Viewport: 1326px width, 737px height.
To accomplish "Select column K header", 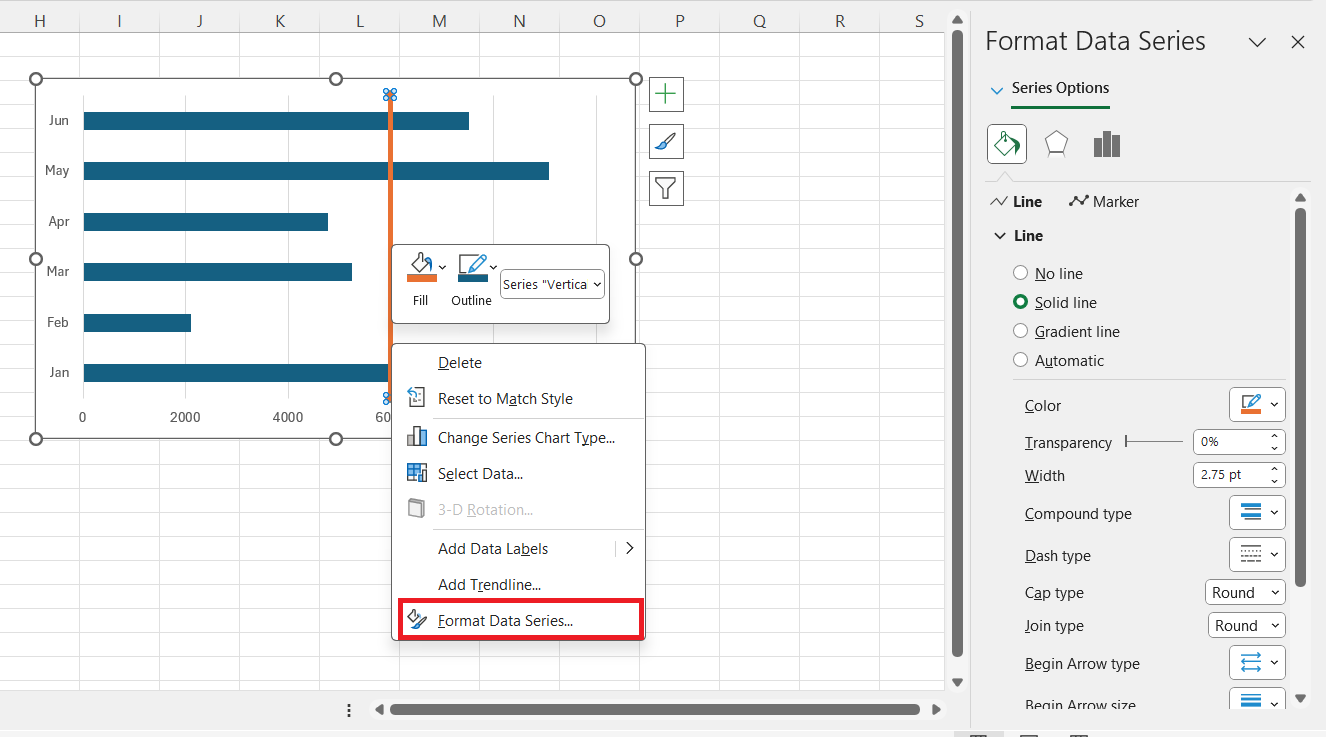I will pos(279,21).
